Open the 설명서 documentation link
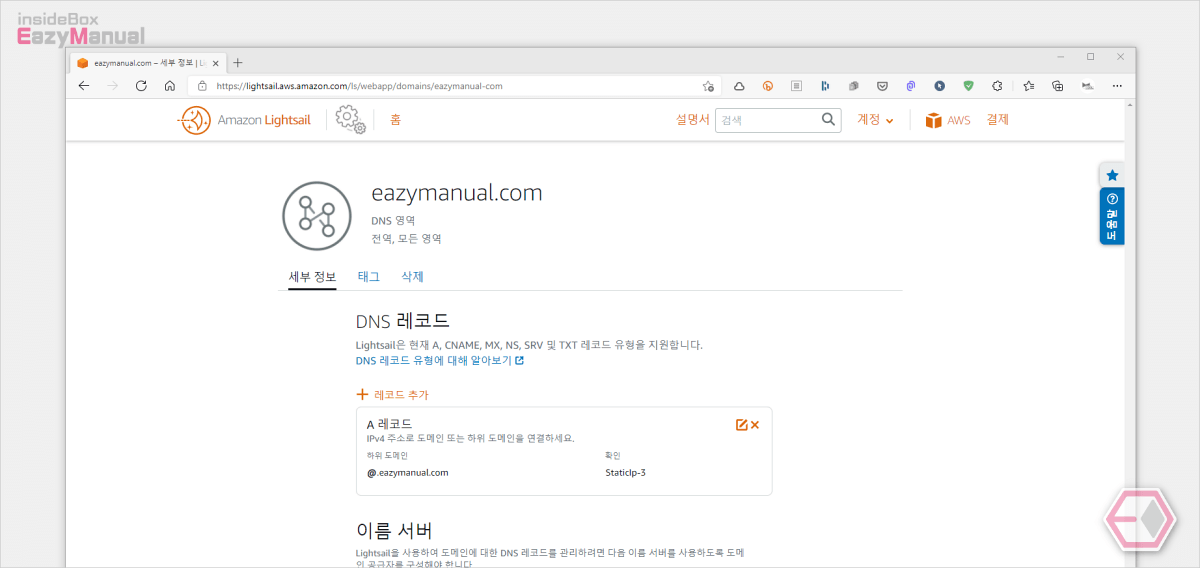 click(692, 120)
